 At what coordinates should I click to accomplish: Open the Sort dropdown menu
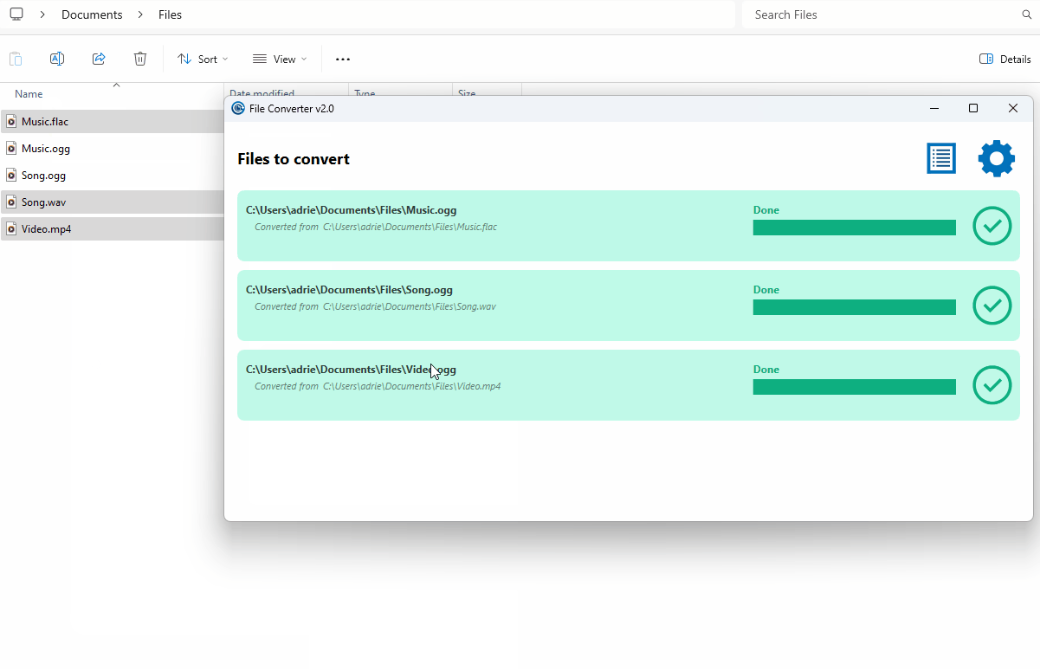click(x=203, y=59)
